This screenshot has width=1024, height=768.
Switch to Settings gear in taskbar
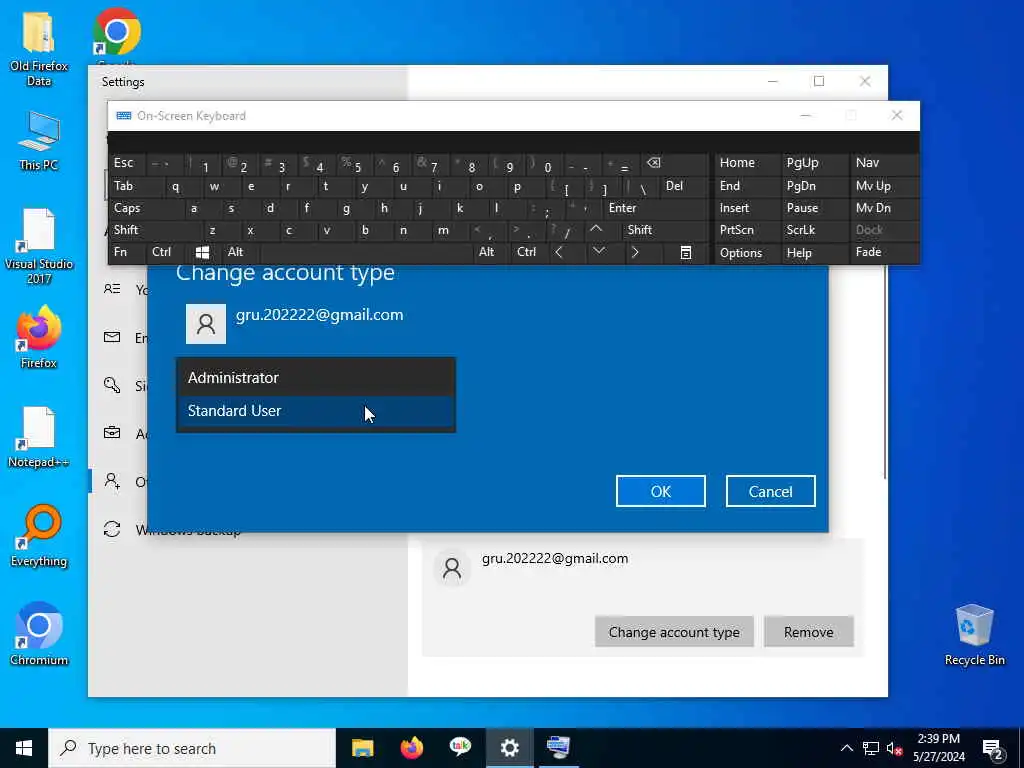tap(509, 748)
